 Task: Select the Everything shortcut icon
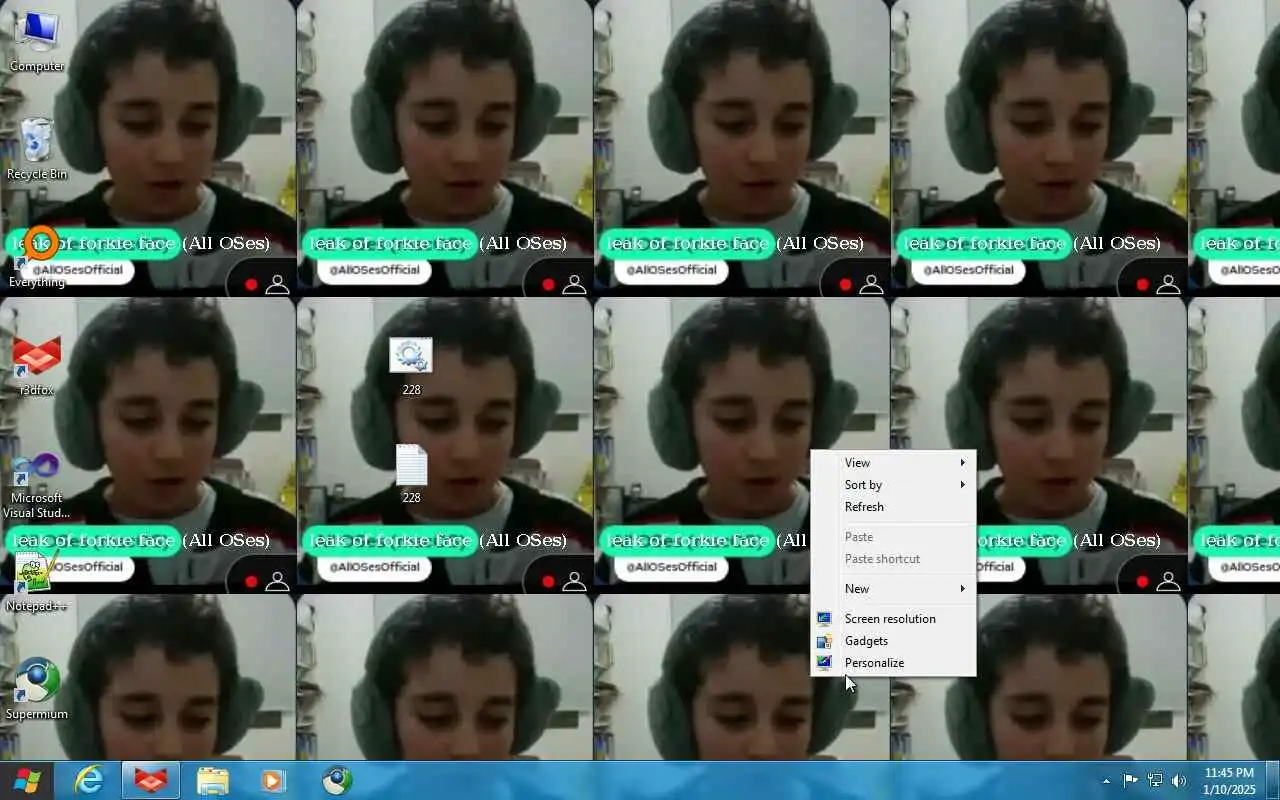(37, 257)
